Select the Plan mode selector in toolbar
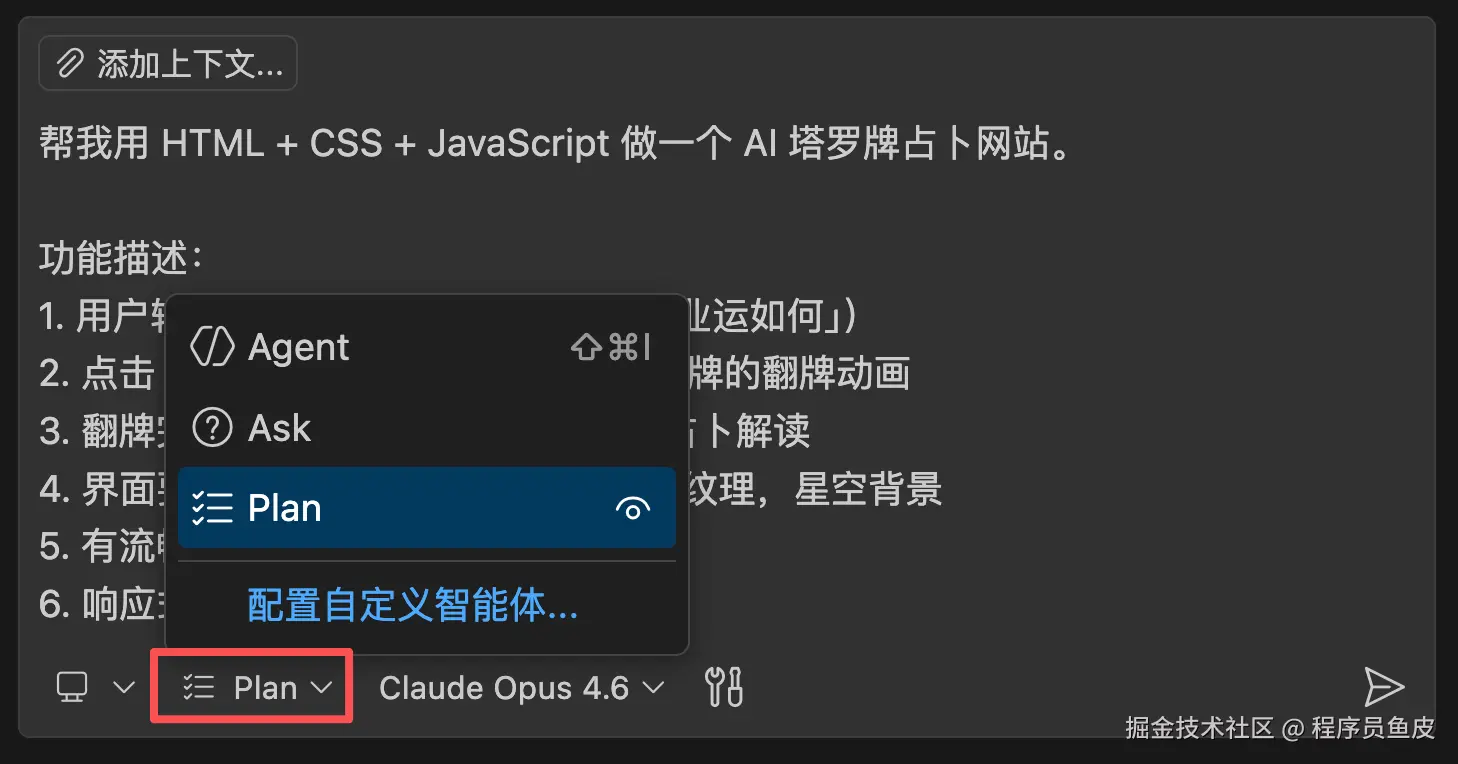1458x764 pixels. (252, 687)
